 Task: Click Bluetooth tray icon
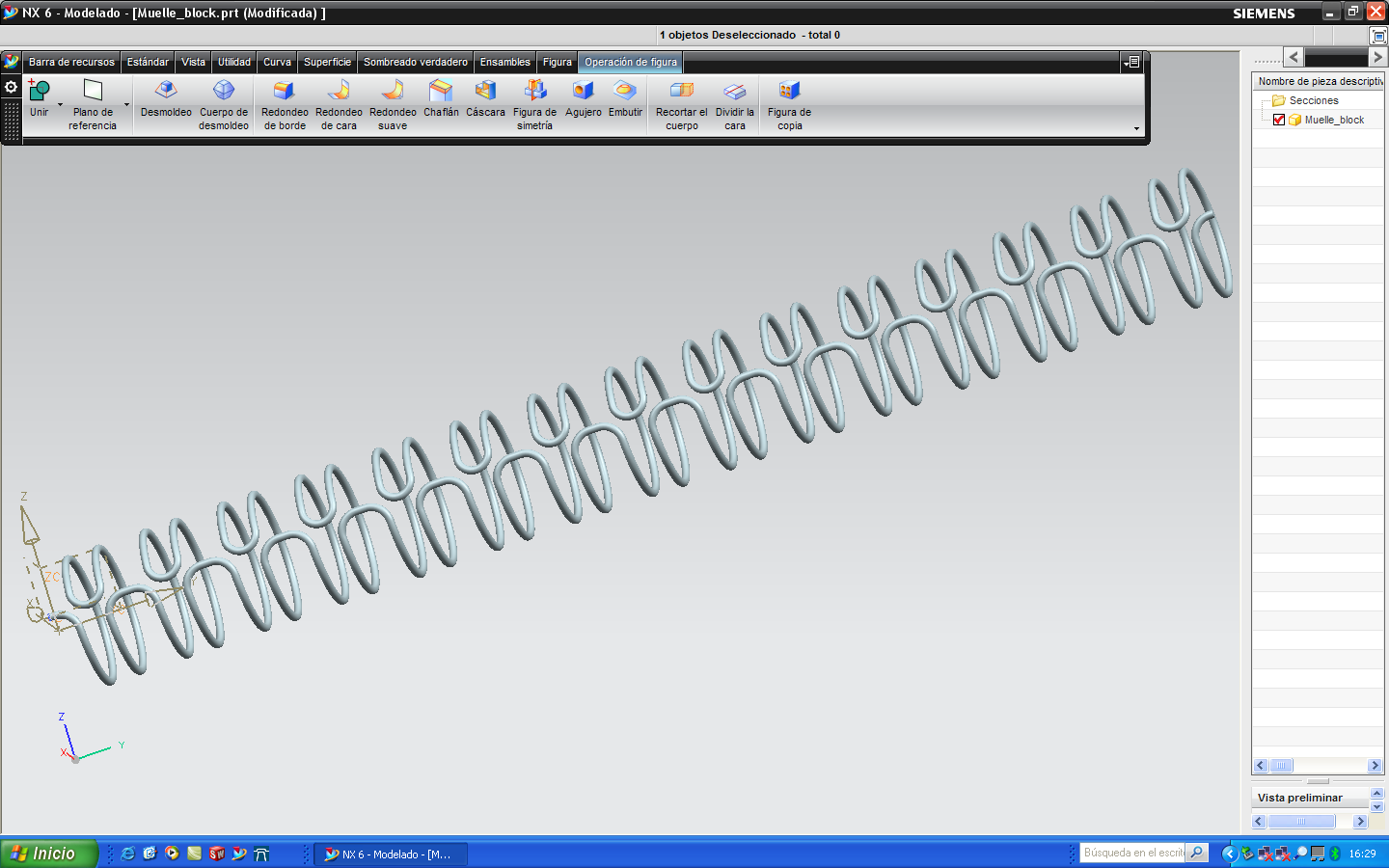click(1336, 854)
